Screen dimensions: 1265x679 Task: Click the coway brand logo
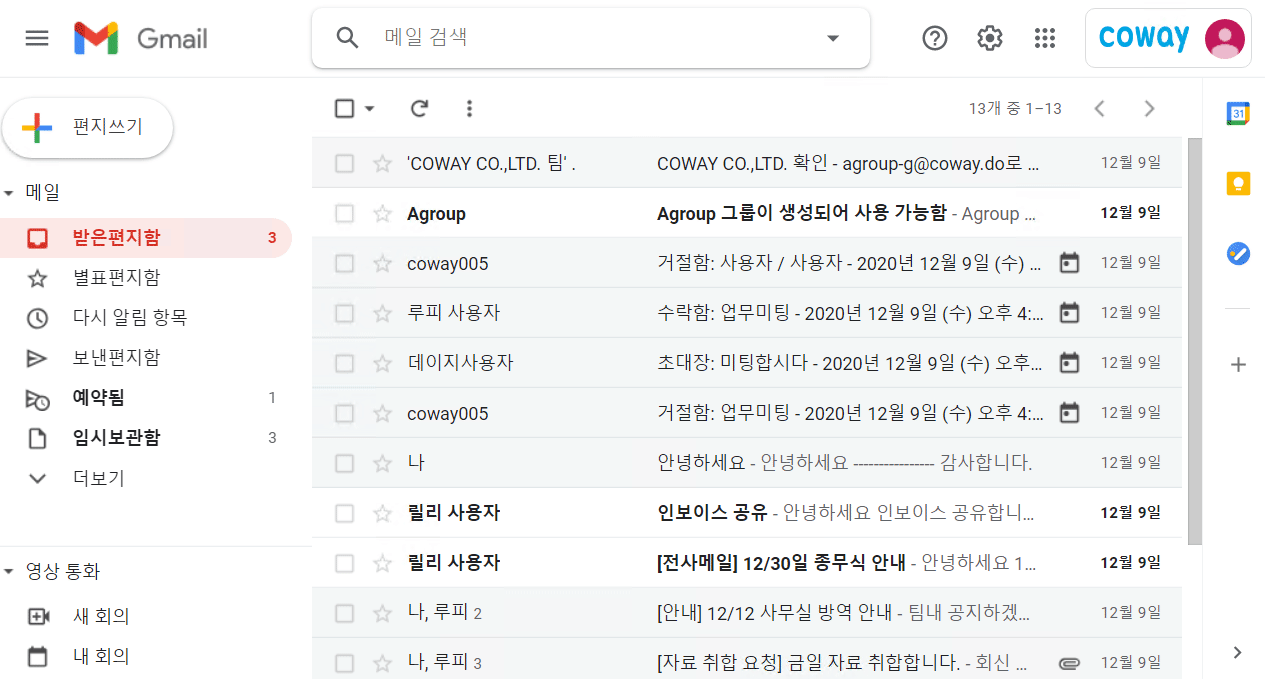pyautogui.click(x=1143, y=38)
